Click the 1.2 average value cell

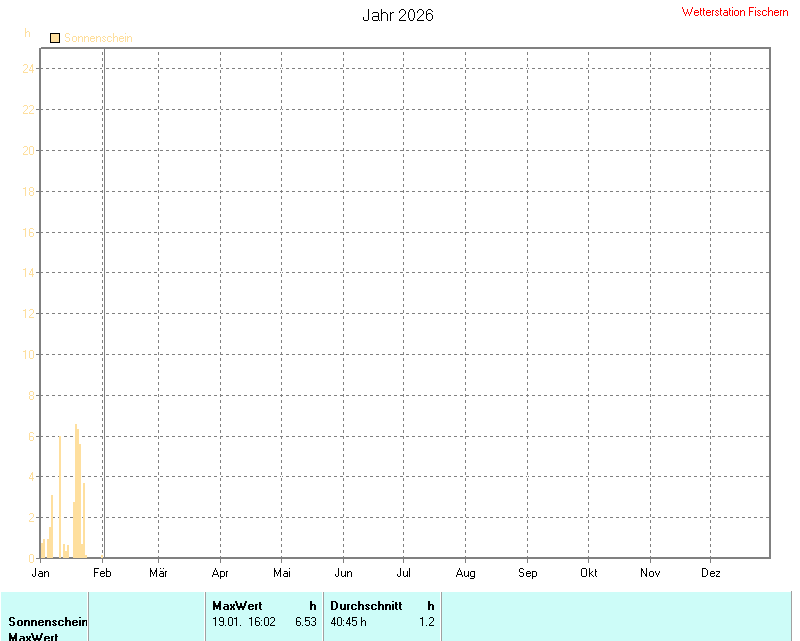426,621
